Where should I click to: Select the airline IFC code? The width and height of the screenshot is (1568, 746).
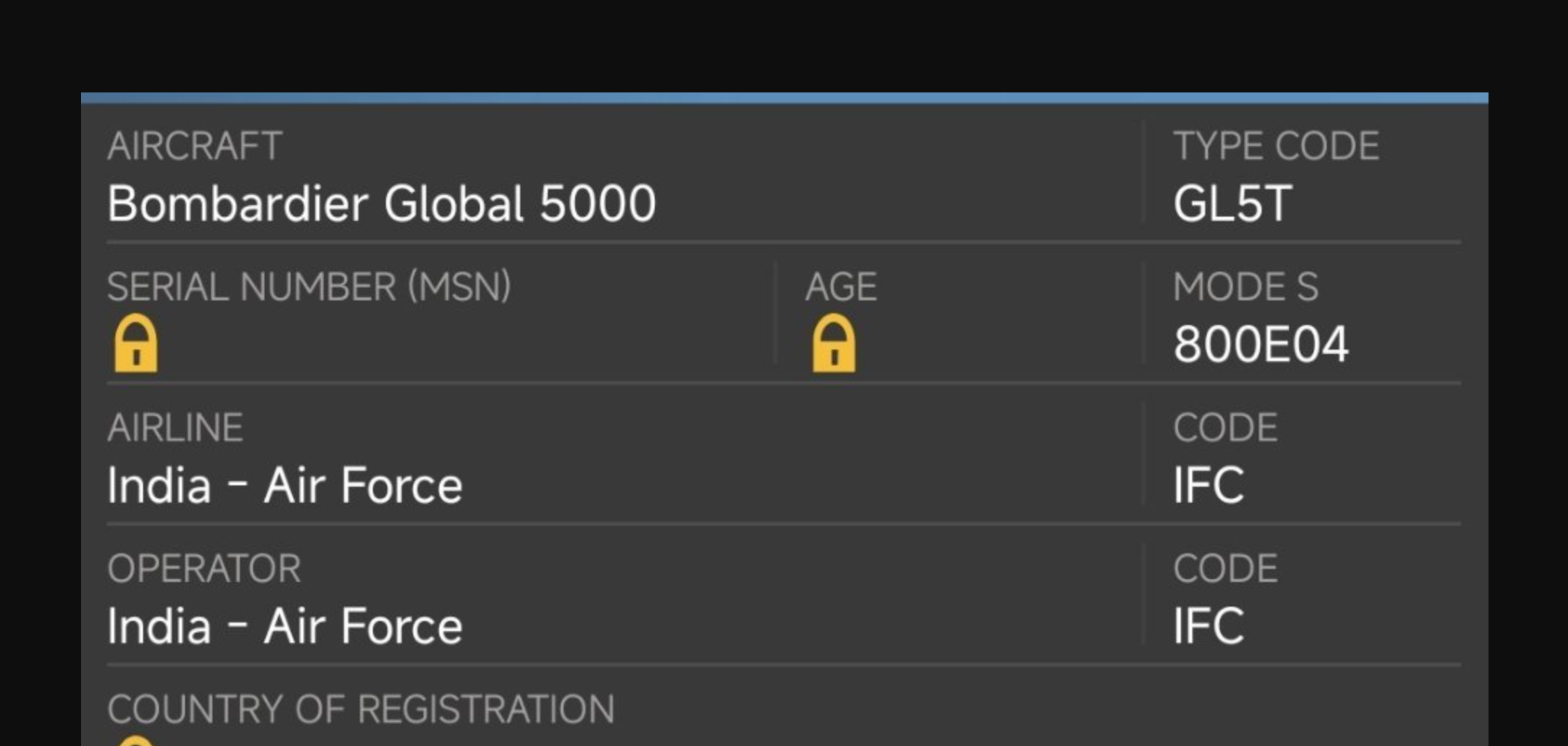[x=1209, y=485]
